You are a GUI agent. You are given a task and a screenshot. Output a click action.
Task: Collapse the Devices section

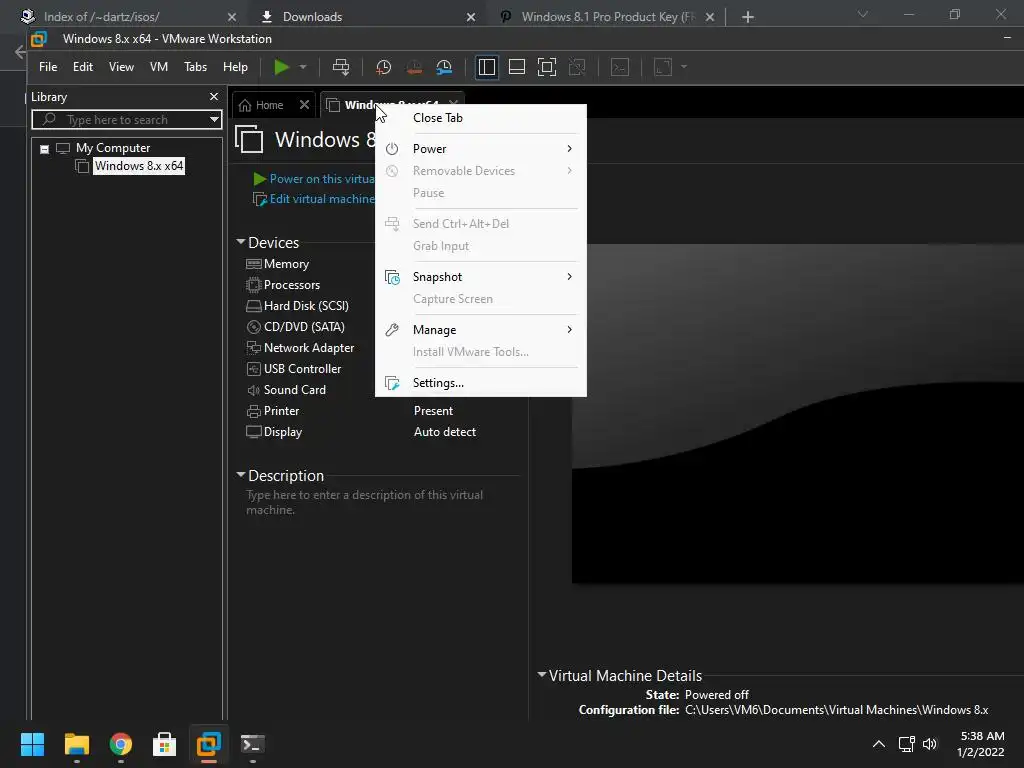(x=241, y=242)
